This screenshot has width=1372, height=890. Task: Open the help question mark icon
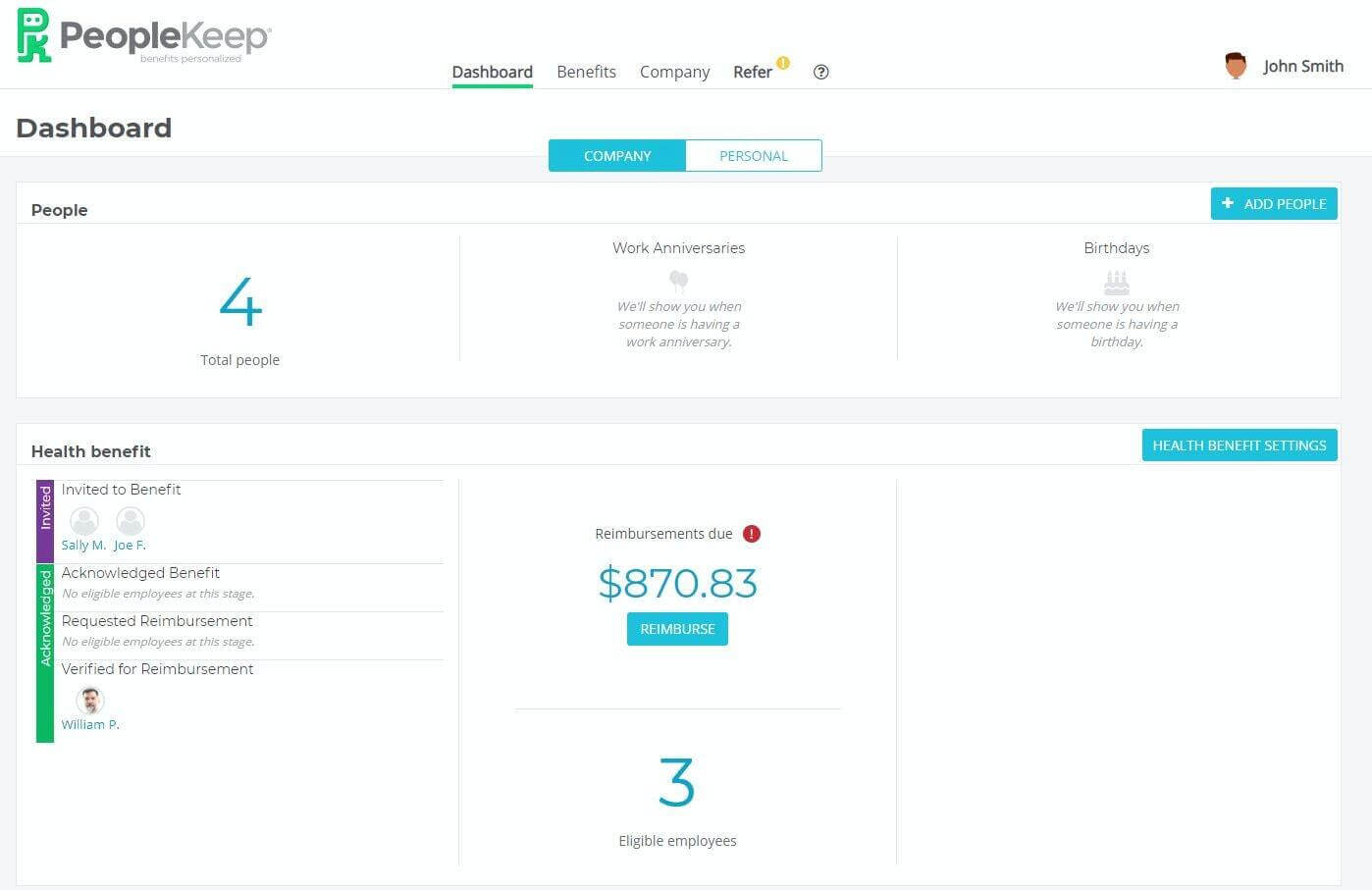[821, 72]
